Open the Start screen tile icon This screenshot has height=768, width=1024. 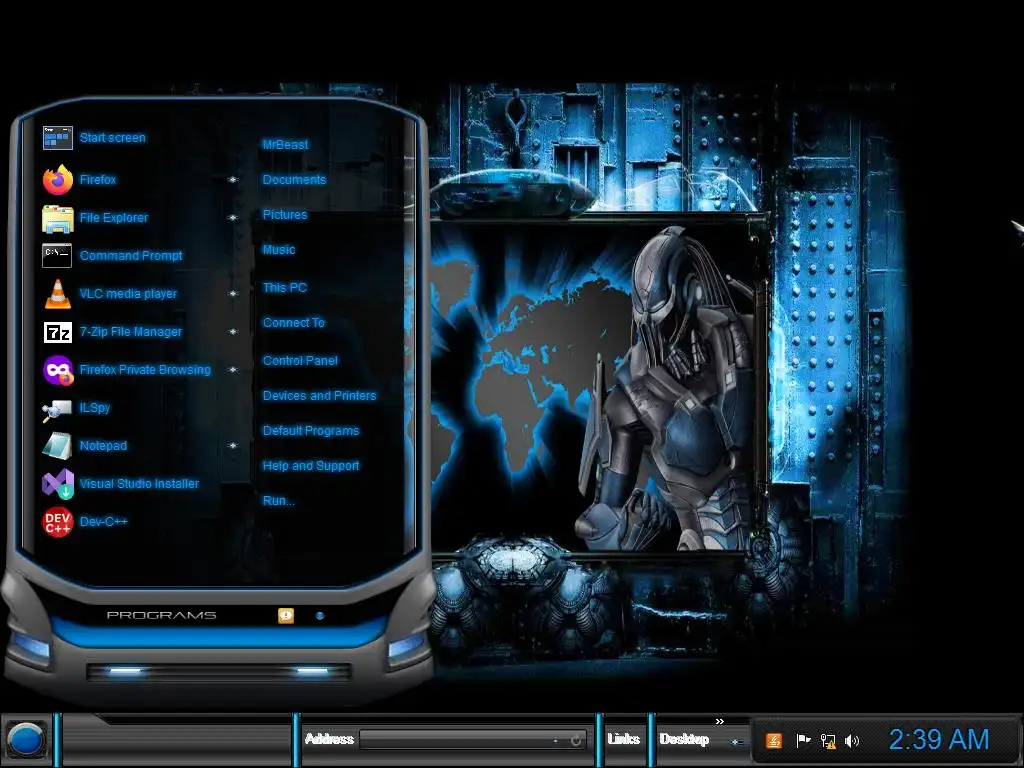(x=57, y=138)
